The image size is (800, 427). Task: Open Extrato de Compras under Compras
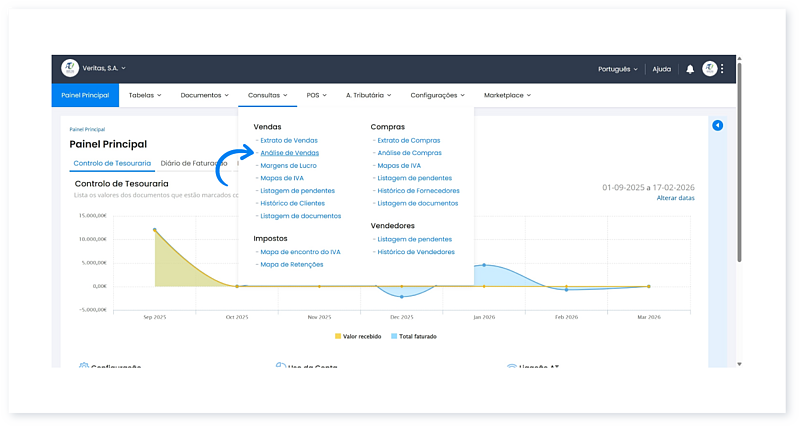pyautogui.click(x=407, y=140)
